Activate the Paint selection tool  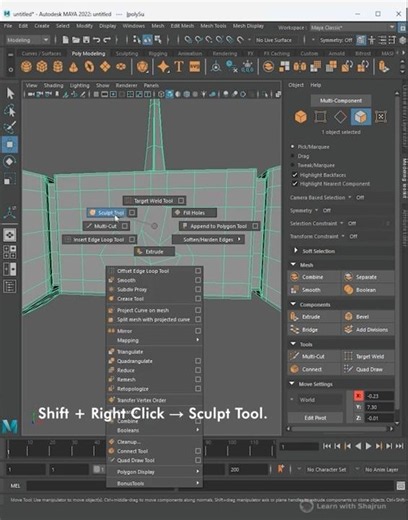pyautogui.click(x=10, y=127)
